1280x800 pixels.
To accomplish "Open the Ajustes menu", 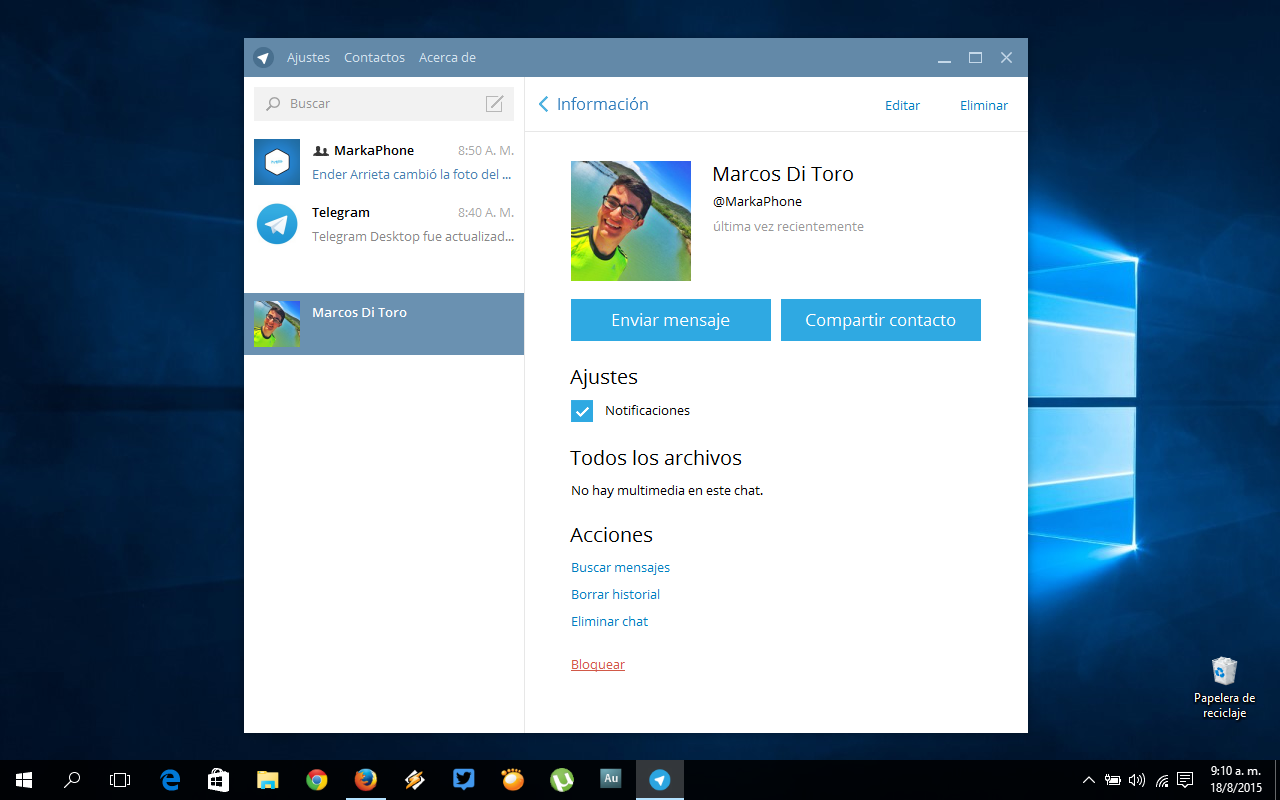I will coord(308,58).
